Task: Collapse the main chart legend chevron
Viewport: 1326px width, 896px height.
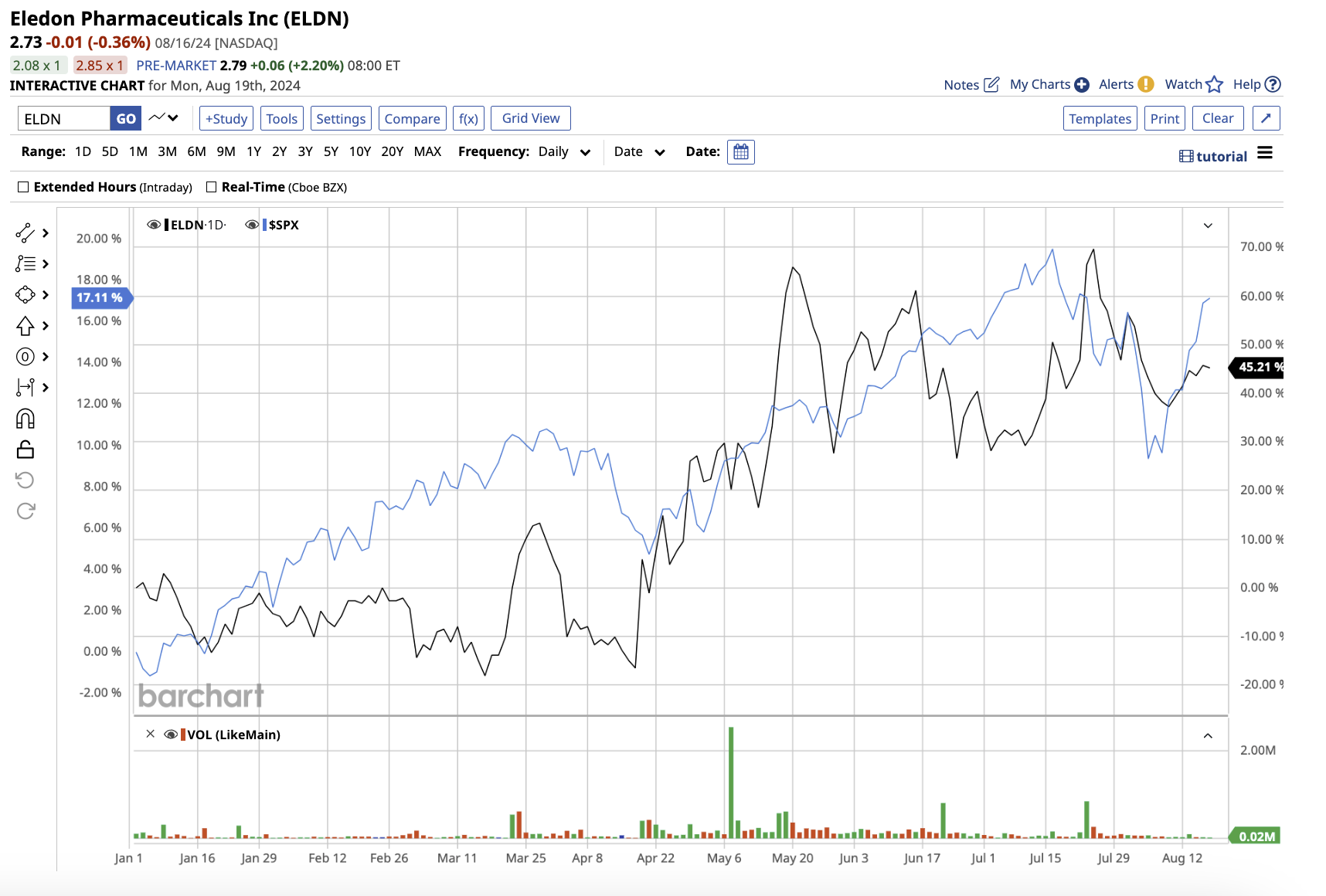Action: (1208, 226)
